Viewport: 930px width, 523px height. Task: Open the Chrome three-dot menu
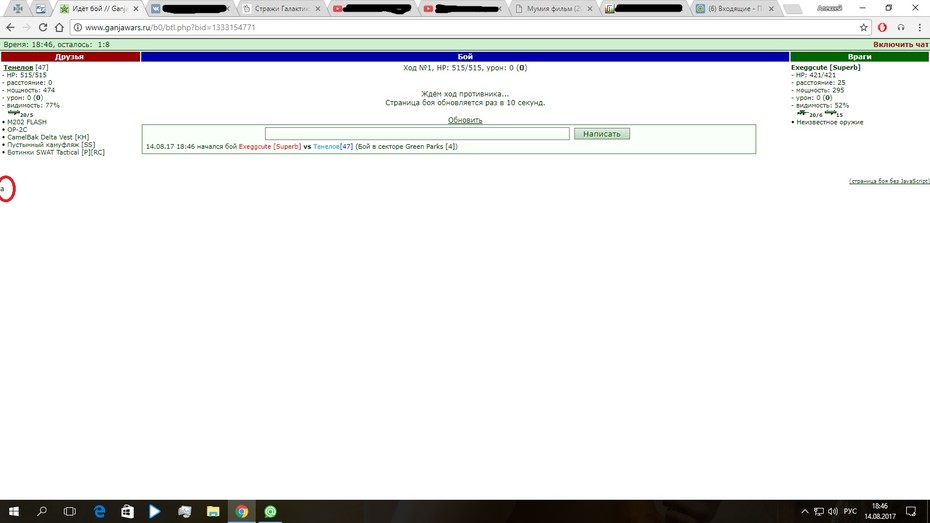tap(919, 27)
